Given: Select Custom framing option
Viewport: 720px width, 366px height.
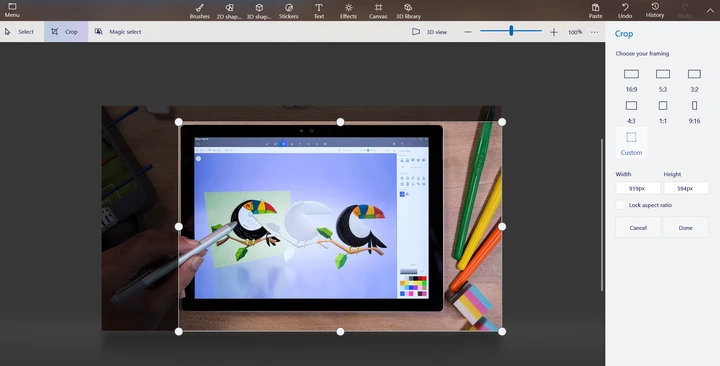Looking at the screenshot, I should 631,143.
